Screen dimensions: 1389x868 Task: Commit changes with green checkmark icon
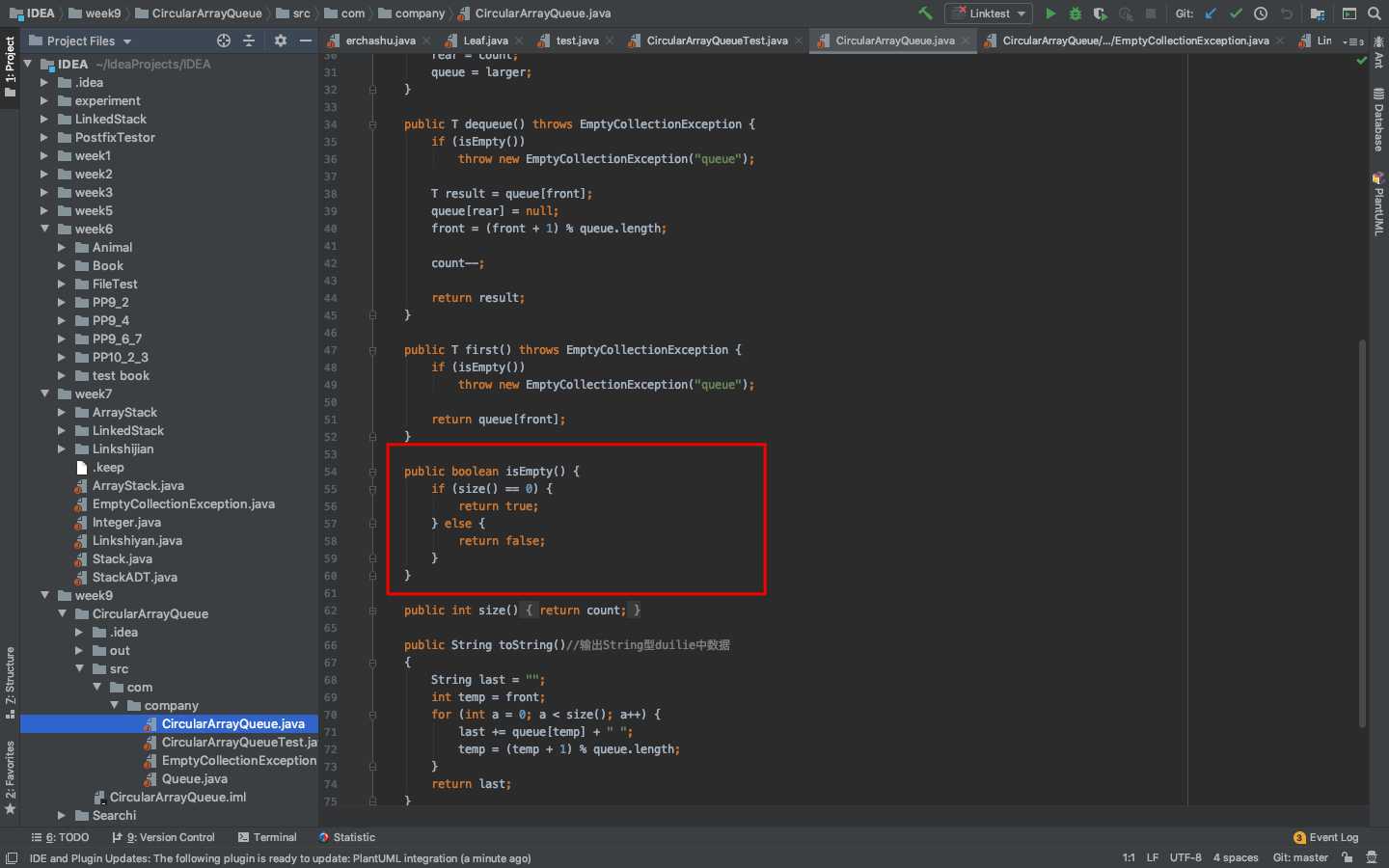pyautogui.click(x=1236, y=14)
